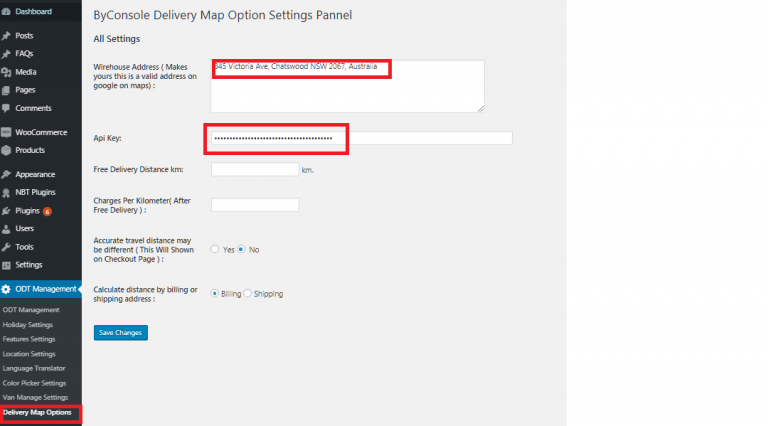Open Delivery Map Options submenu item
The height and width of the screenshot is (426, 768).
click(x=37, y=412)
